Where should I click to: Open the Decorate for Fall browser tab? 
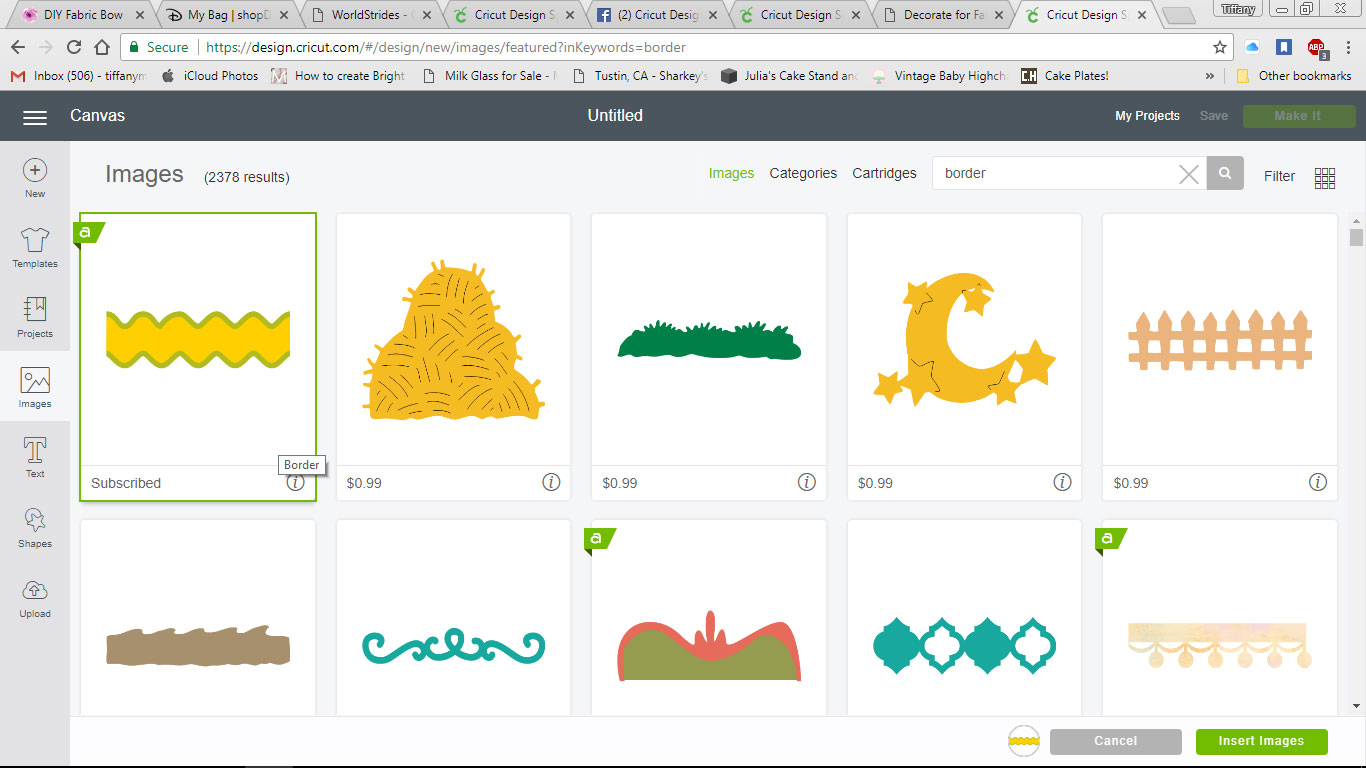pyautogui.click(x=942, y=15)
